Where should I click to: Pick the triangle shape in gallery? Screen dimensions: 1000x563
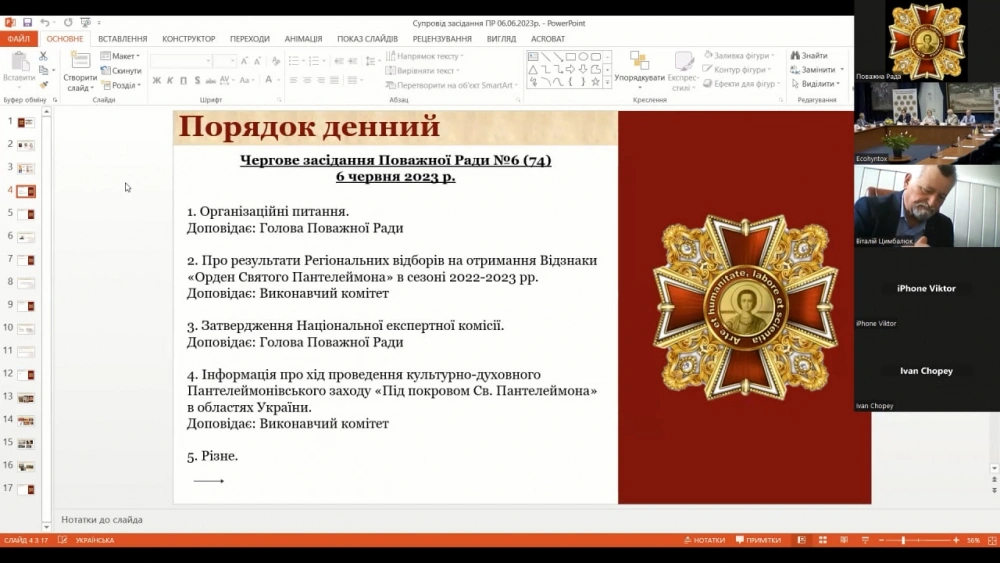[x=533, y=69]
